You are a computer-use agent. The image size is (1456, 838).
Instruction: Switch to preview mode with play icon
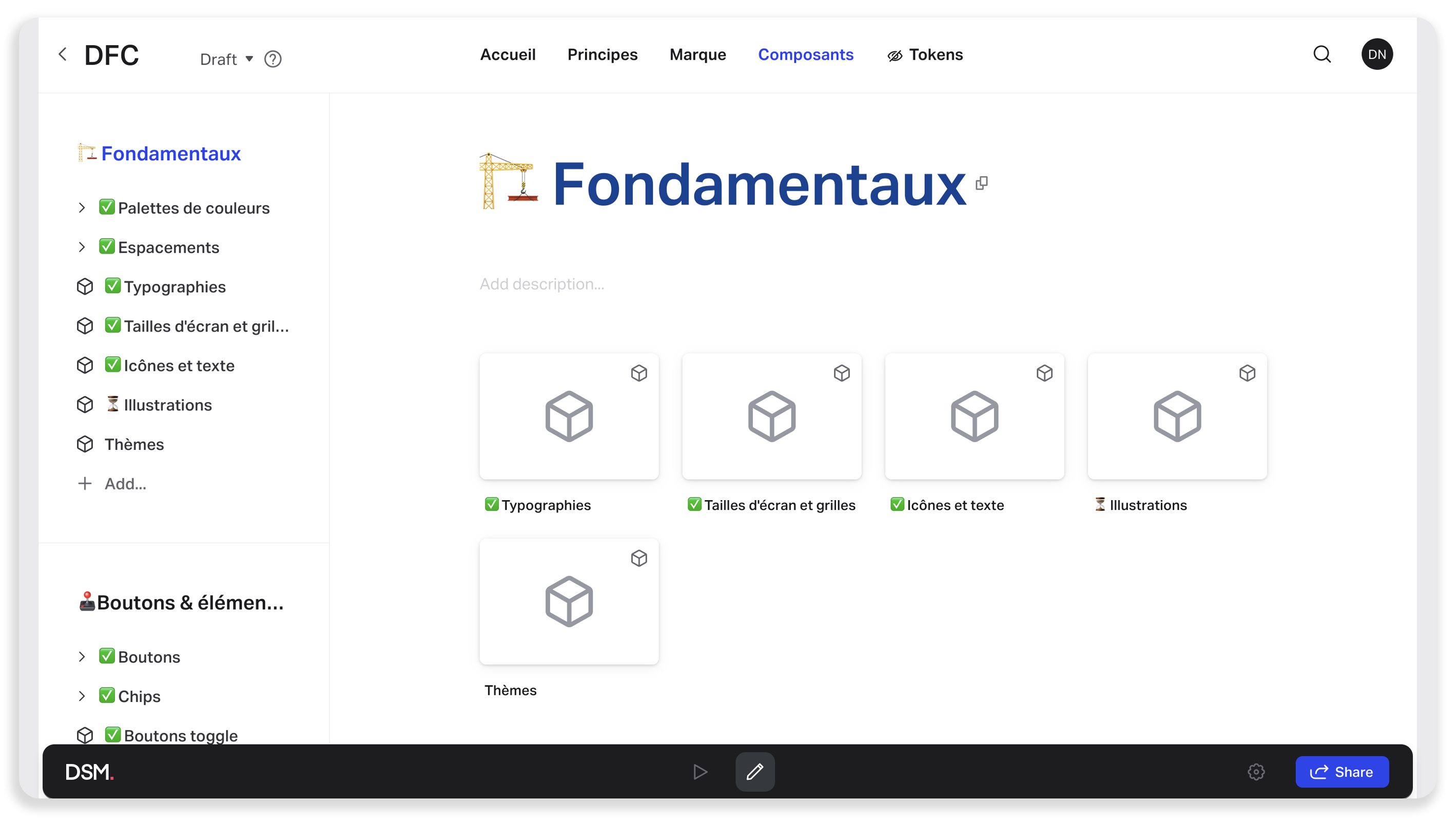700,772
